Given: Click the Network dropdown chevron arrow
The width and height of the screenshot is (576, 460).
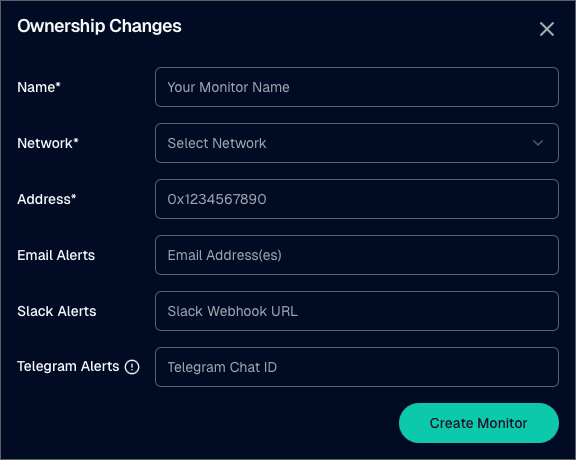Looking at the screenshot, I should pos(538,143).
